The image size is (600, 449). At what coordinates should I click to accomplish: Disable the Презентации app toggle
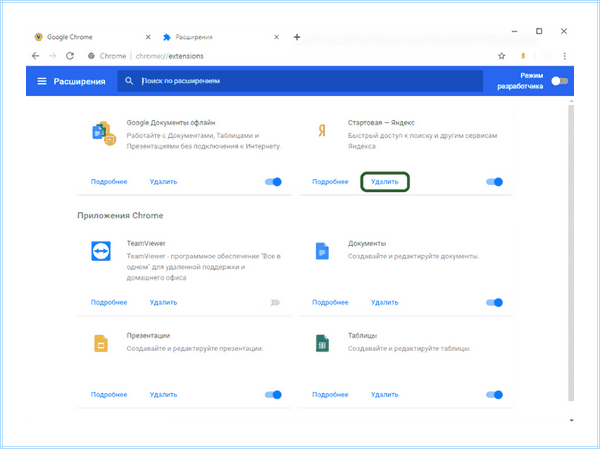point(273,395)
